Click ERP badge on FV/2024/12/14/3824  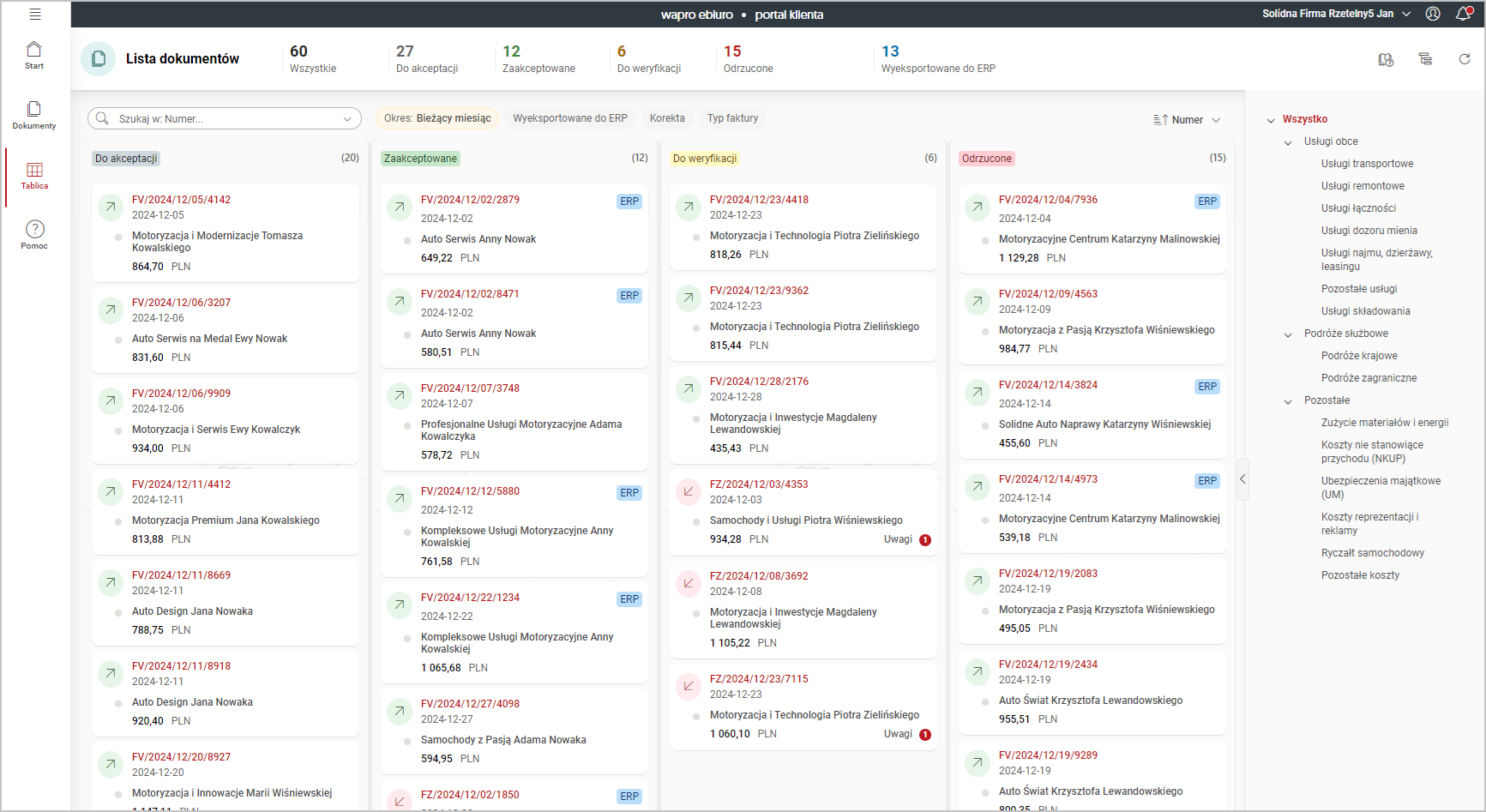pos(1207,387)
